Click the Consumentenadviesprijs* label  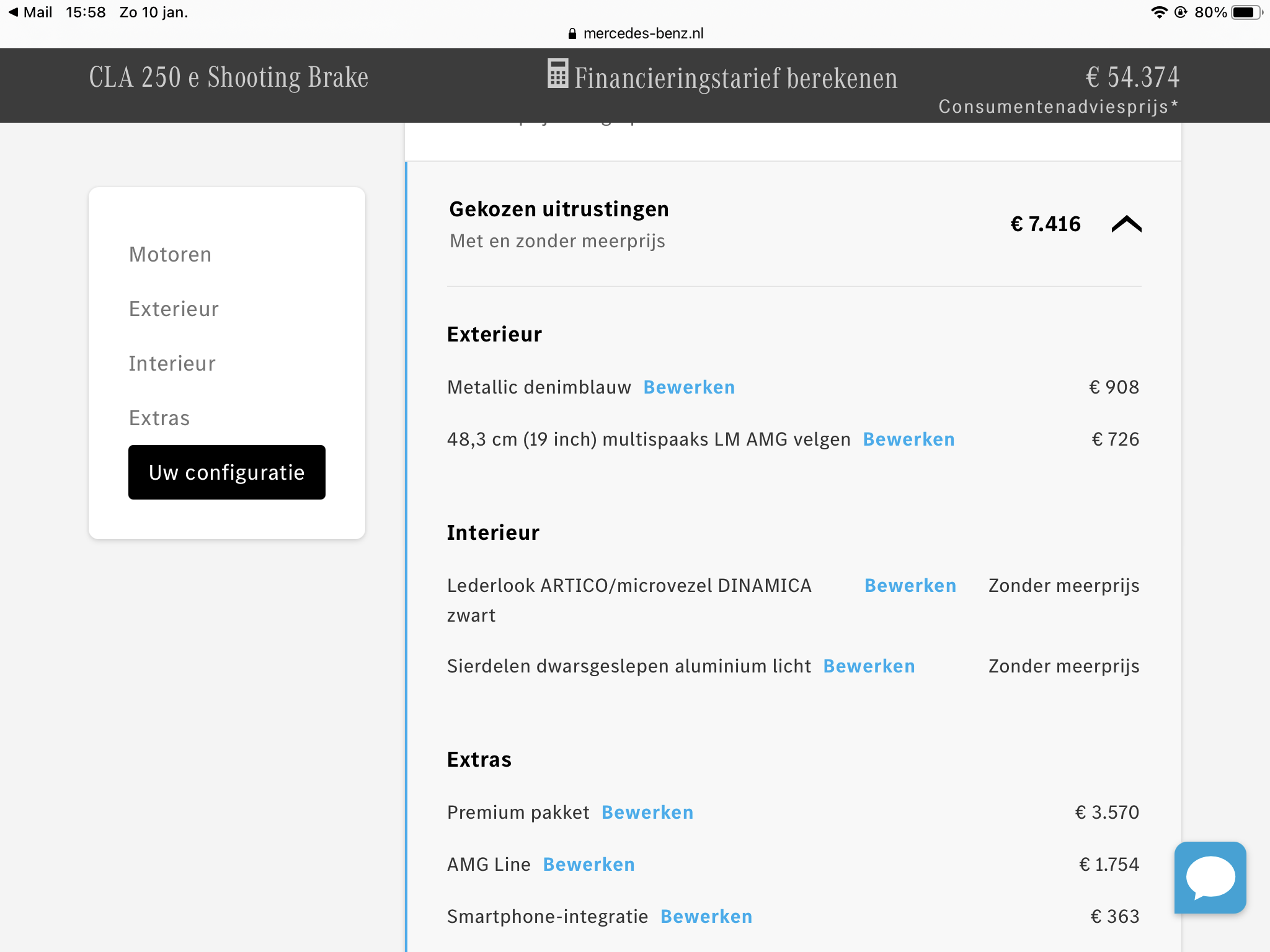pyautogui.click(x=1059, y=107)
